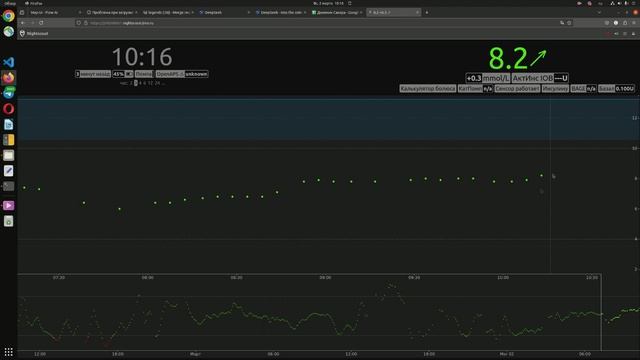Click the 45% battery pill
Screen dimensions: 640x360
coord(122,74)
